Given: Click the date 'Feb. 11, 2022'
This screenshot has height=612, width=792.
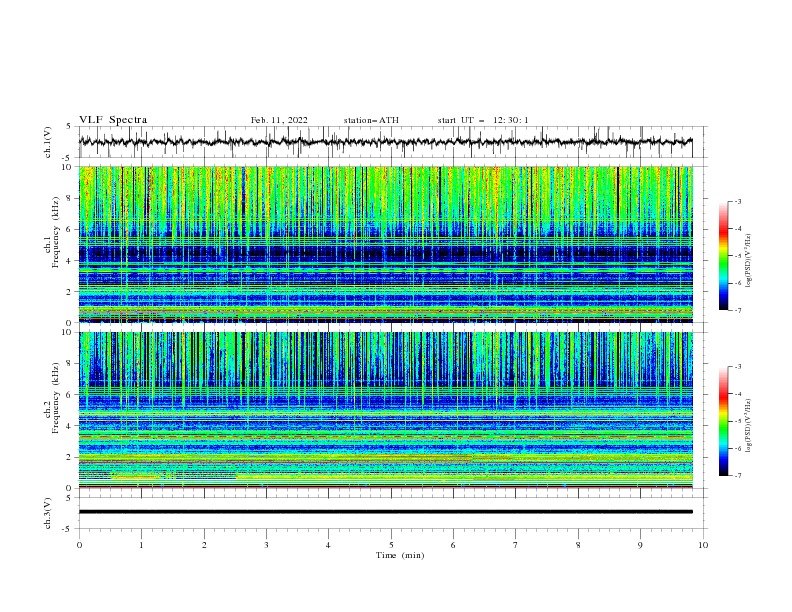Looking at the screenshot, I should point(279,120).
